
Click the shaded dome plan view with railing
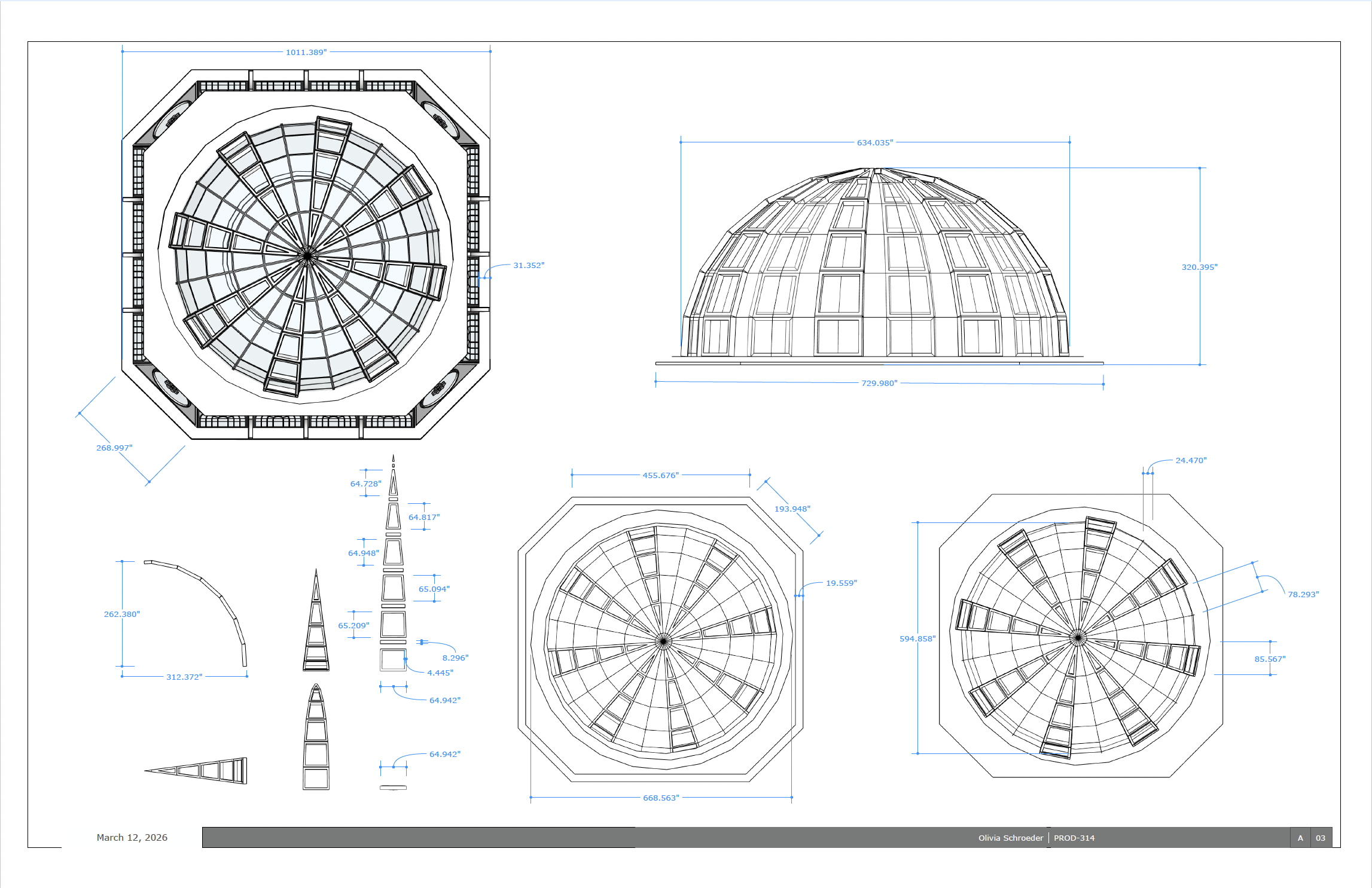(x=306, y=254)
